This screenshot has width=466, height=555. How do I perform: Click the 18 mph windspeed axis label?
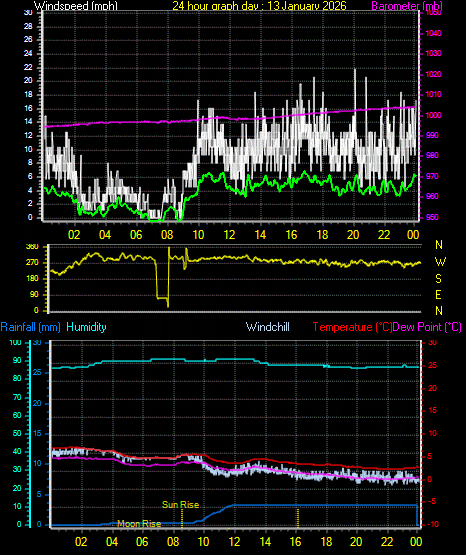(28, 95)
